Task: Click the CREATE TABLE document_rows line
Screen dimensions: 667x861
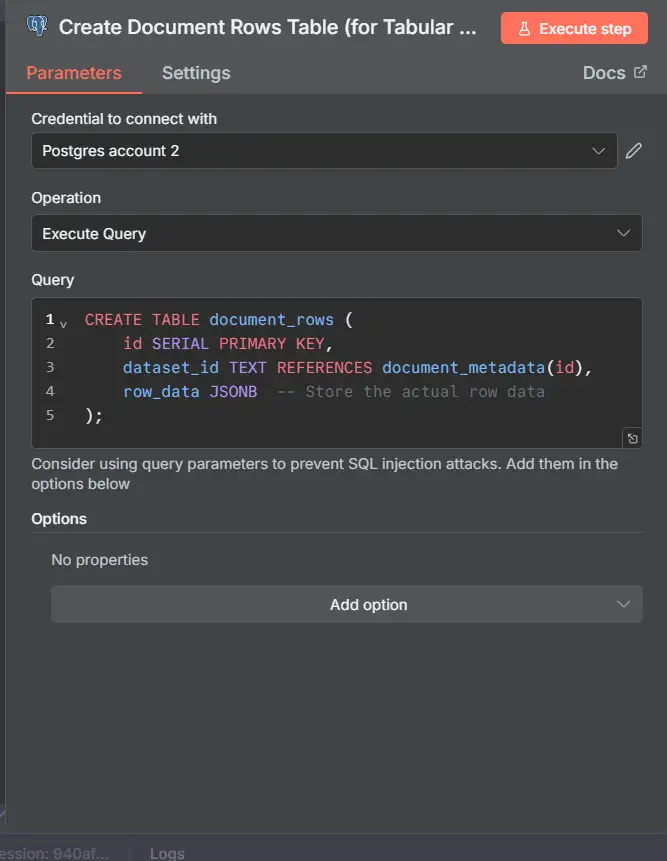Action: 218,320
